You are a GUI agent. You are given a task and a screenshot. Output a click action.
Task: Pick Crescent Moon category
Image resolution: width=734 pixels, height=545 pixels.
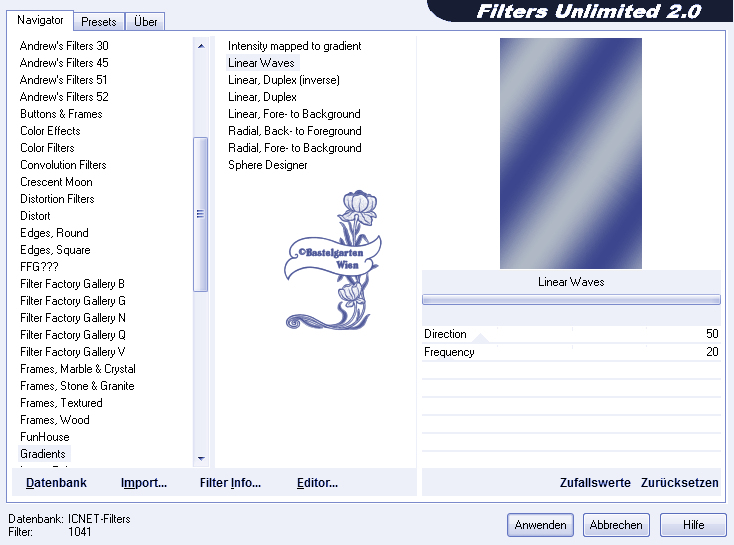pyautogui.click(x=56, y=182)
